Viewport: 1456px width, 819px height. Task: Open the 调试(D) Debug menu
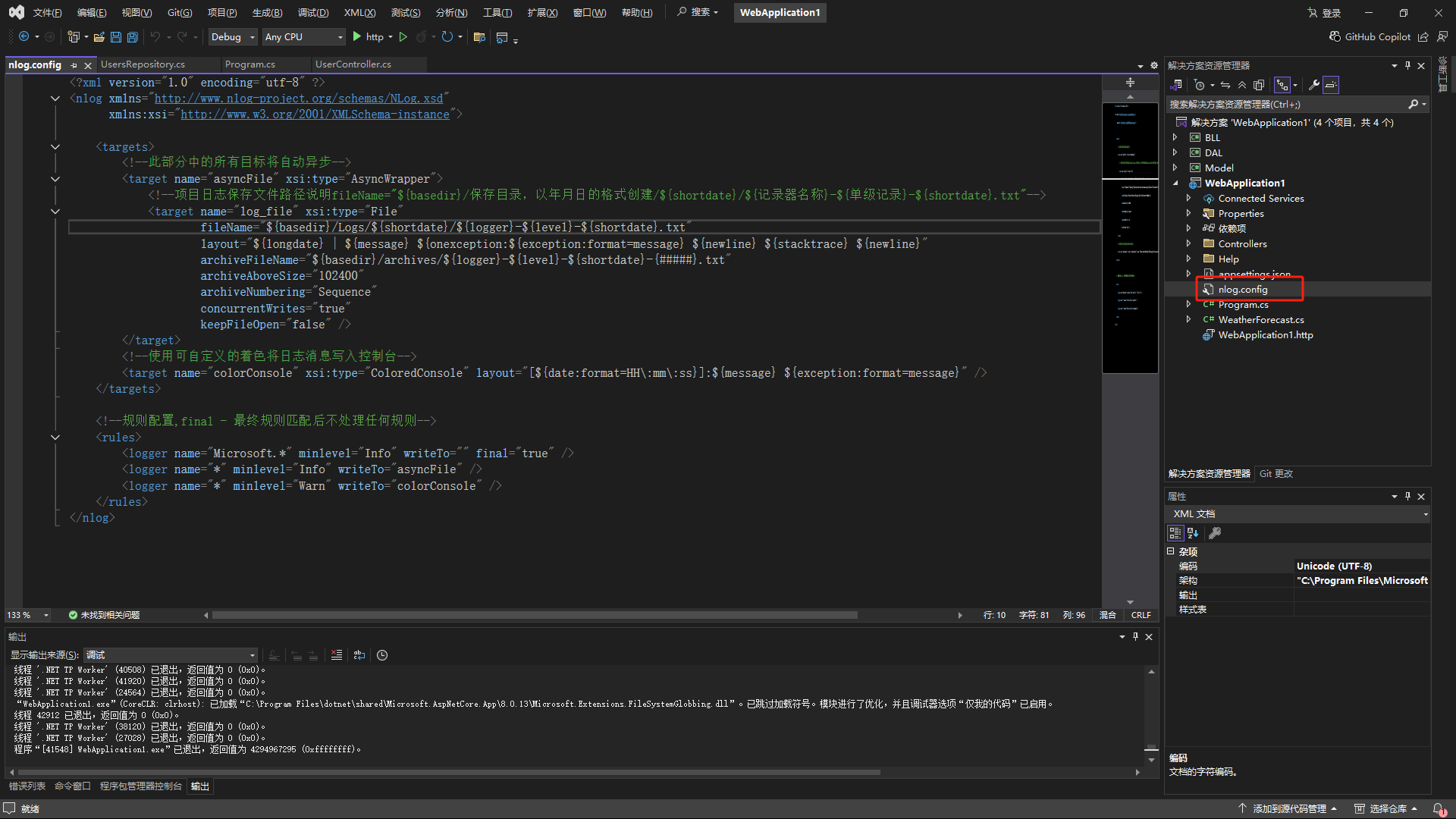312,13
